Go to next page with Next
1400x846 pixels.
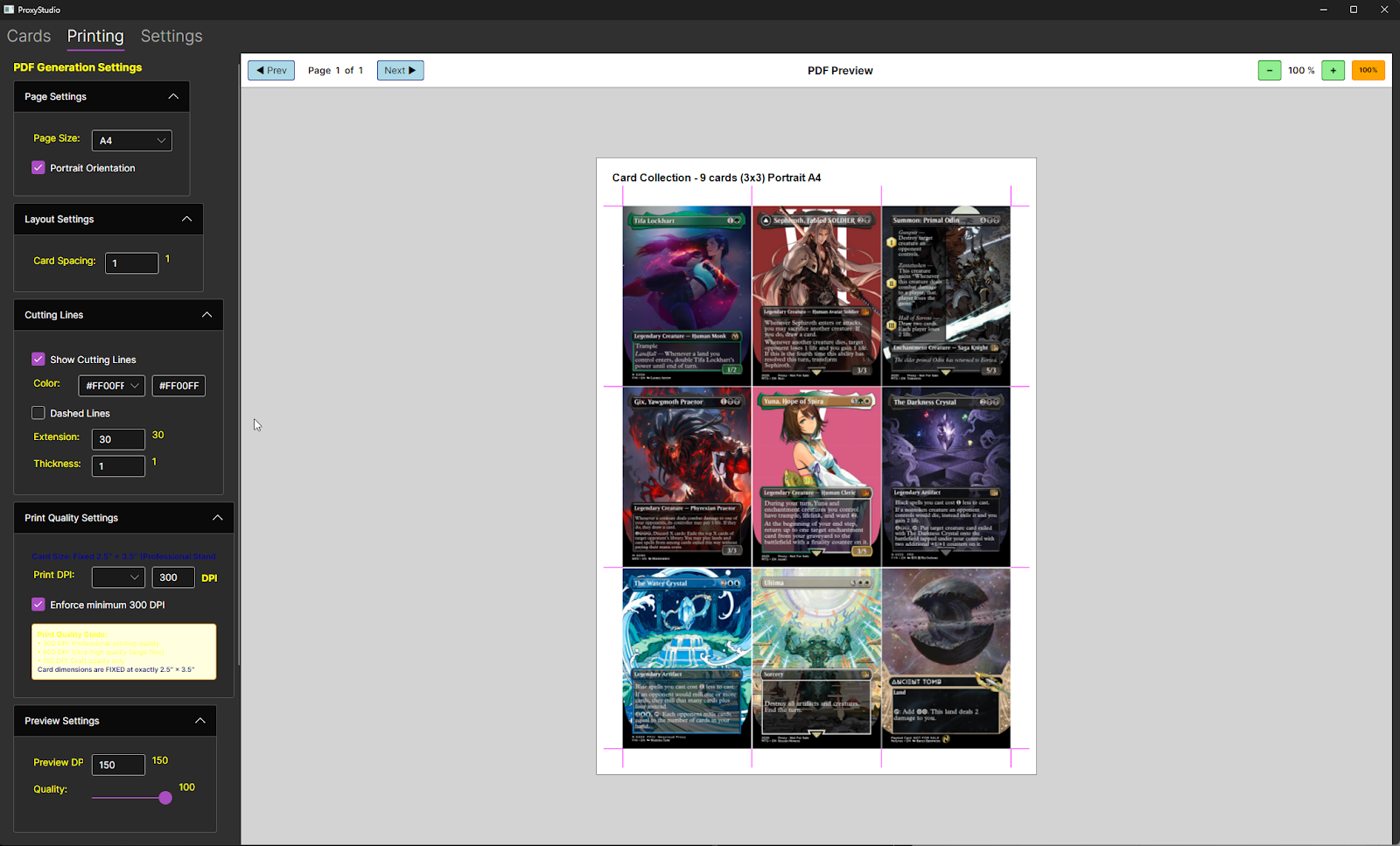[401, 70]
